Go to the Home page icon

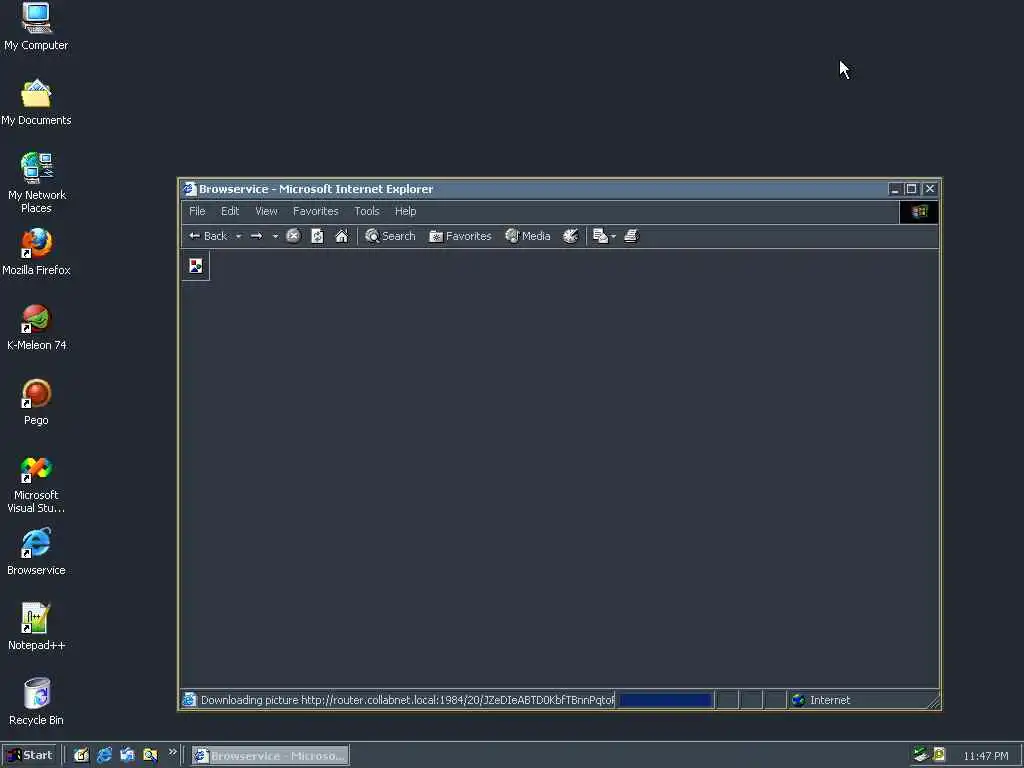click(342, 236)
